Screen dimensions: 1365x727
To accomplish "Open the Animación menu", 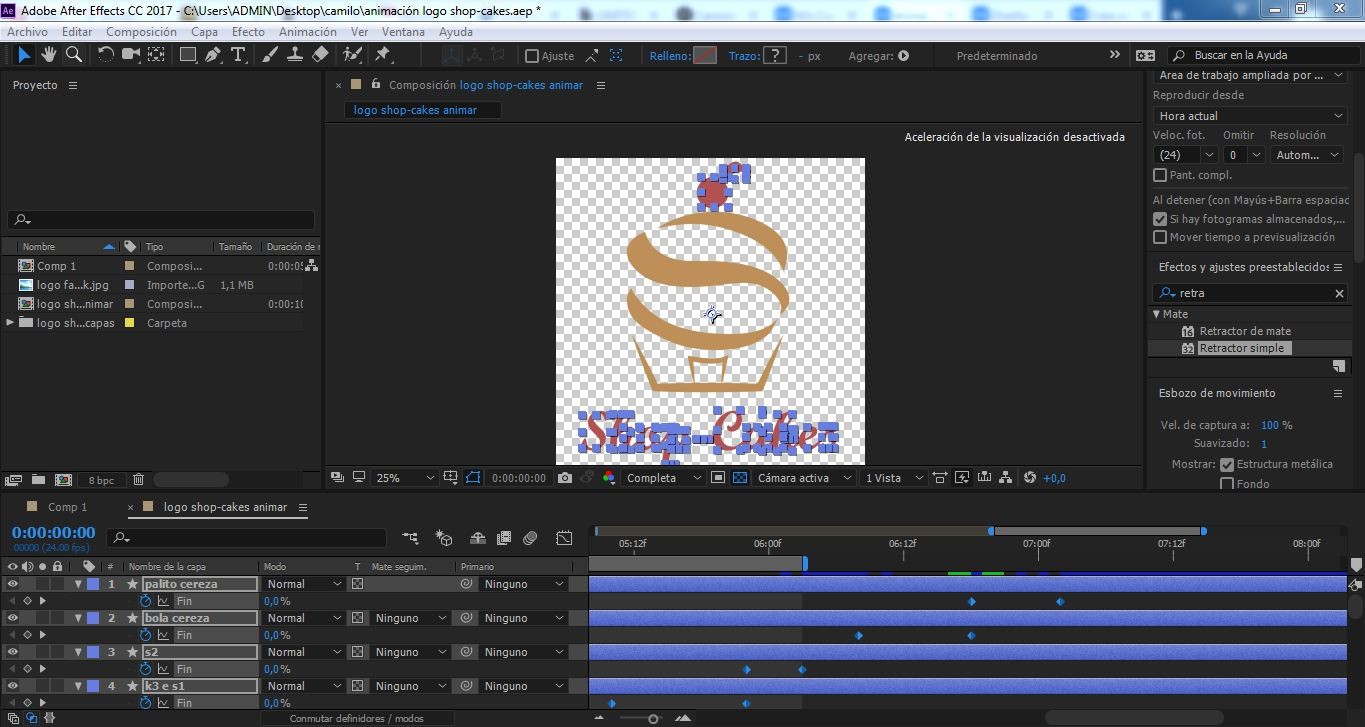I will point(307,32).
